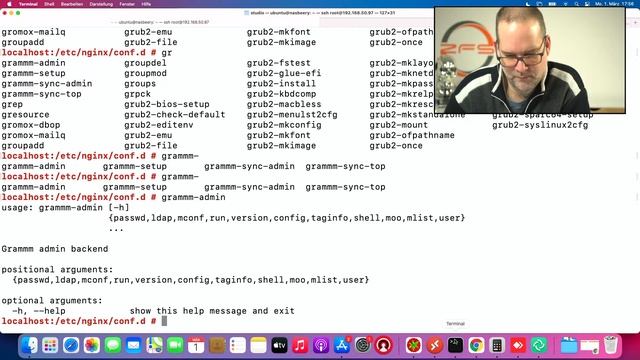
Task: Launch Google Chrome from the Dock
Action: click(x=476, y=345)
